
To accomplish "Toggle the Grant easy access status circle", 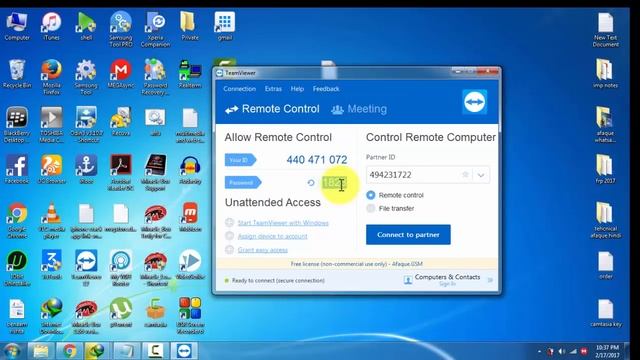I will click(229, 249).
